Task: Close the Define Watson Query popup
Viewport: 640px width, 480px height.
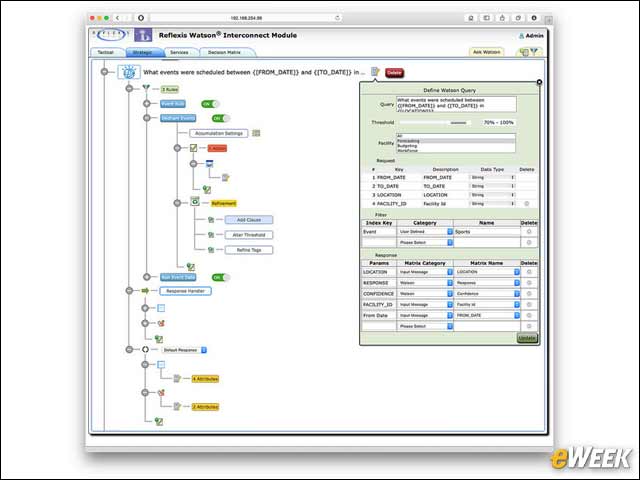Action: point(539,82)
